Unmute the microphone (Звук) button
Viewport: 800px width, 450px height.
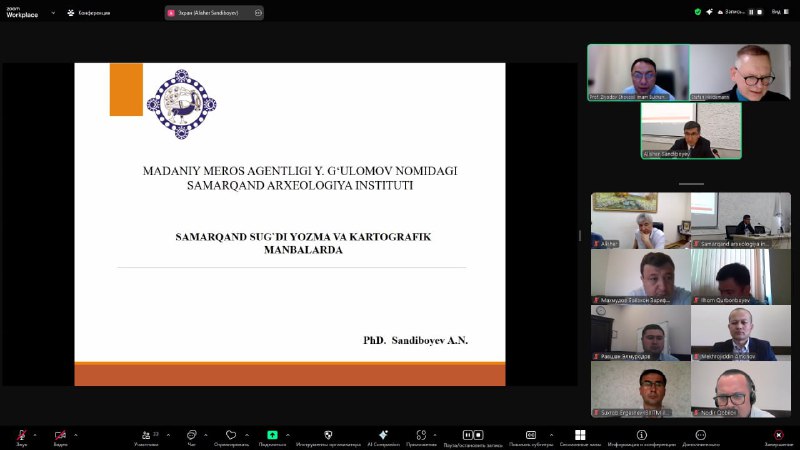click(x=21, y=437)
